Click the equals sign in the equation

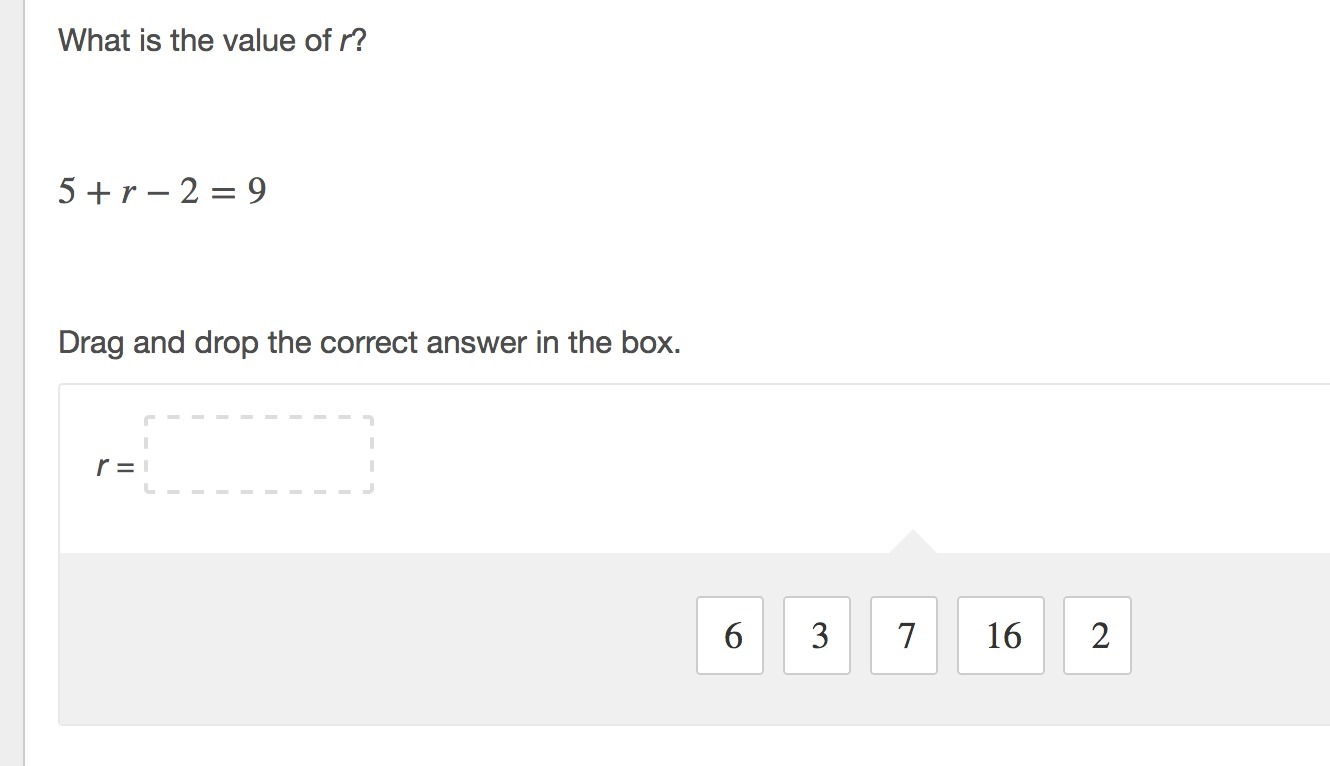tap(224, 192)
